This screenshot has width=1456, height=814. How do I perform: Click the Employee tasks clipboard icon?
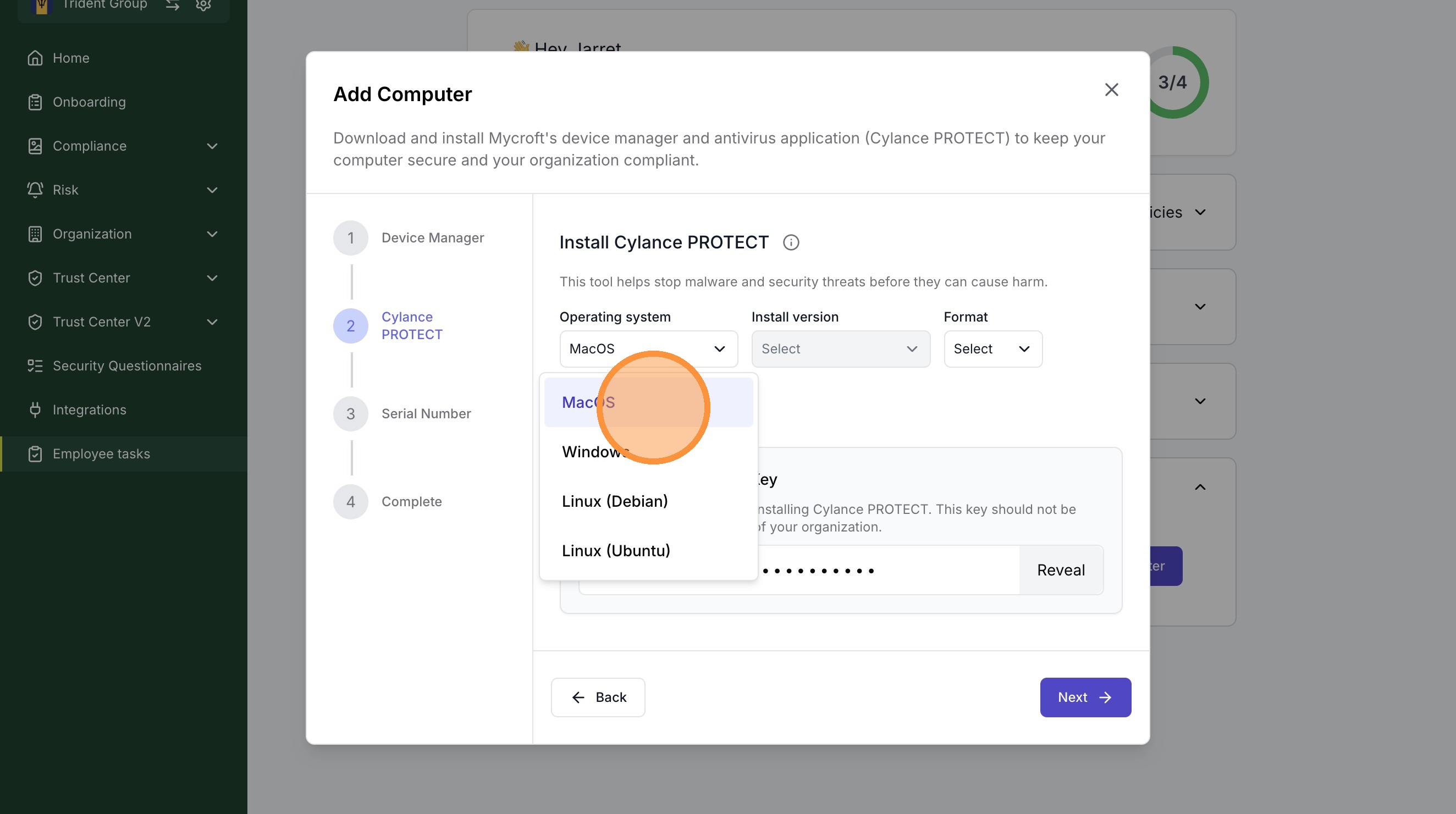point(35,453)
